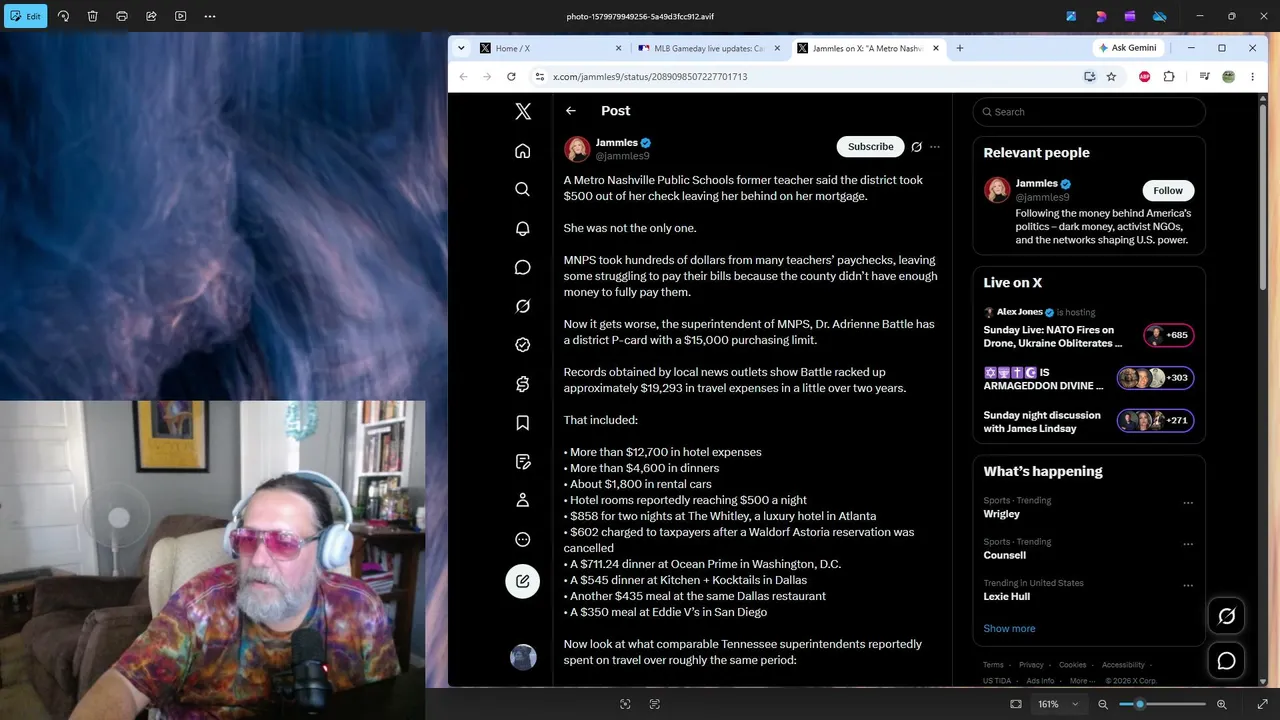
Task: Expand the 'More ...' footer links on X
Action: [x=1082, y=681]
